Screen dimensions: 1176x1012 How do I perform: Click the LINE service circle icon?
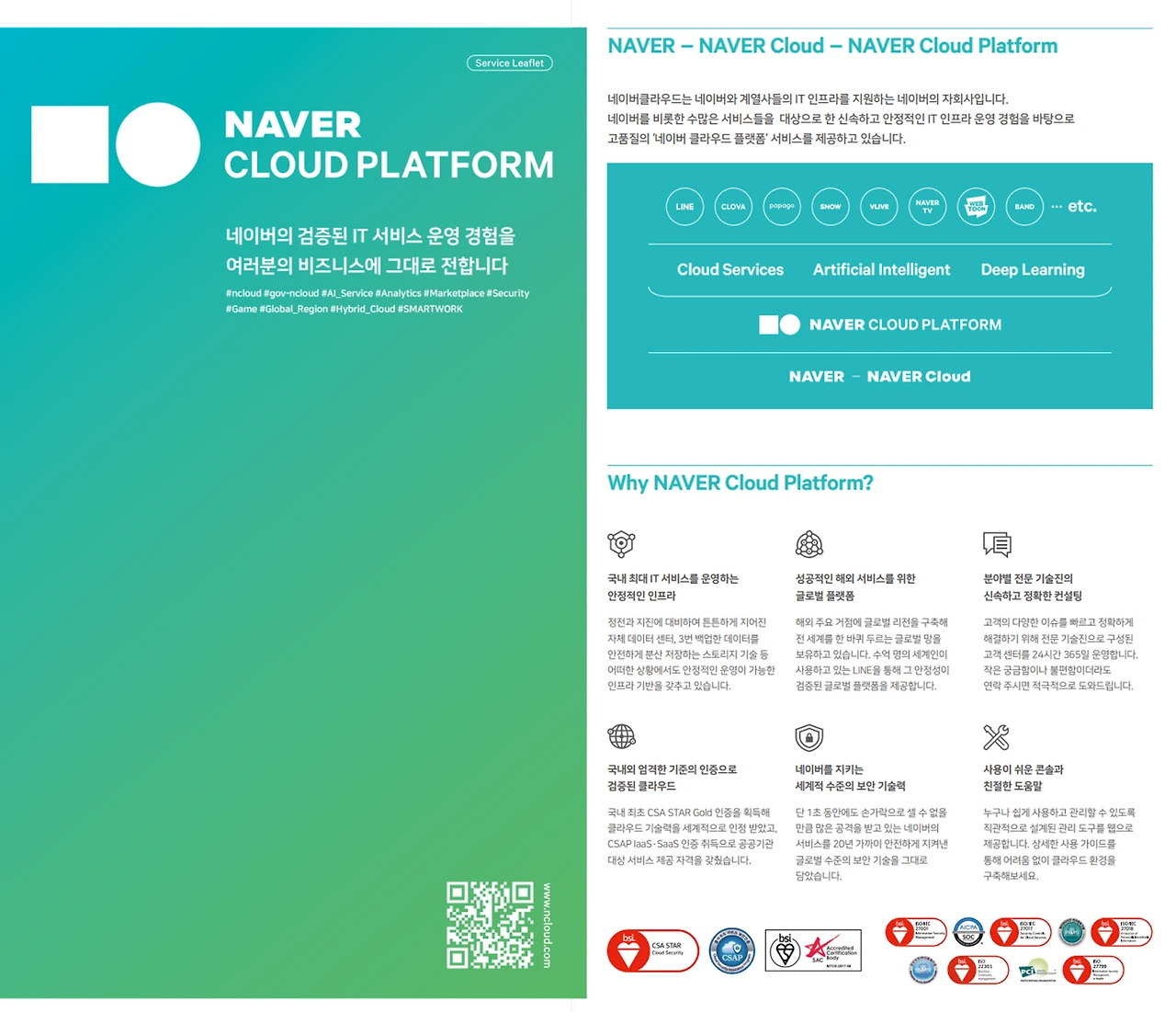pyautogui.click(x=684, y=207)
